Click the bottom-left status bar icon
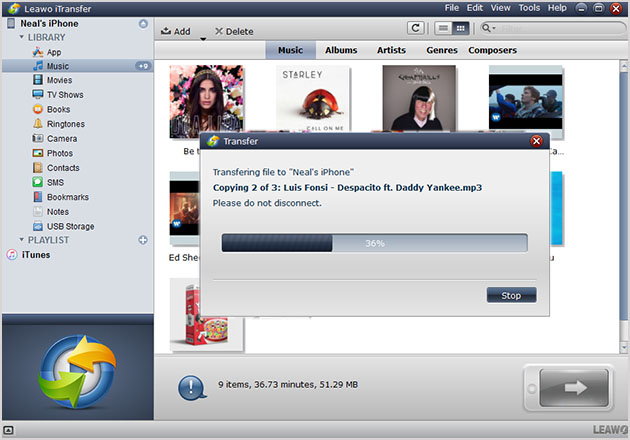Image resolution: width=630 pixels, height=440 pixels. click(8, 430)
